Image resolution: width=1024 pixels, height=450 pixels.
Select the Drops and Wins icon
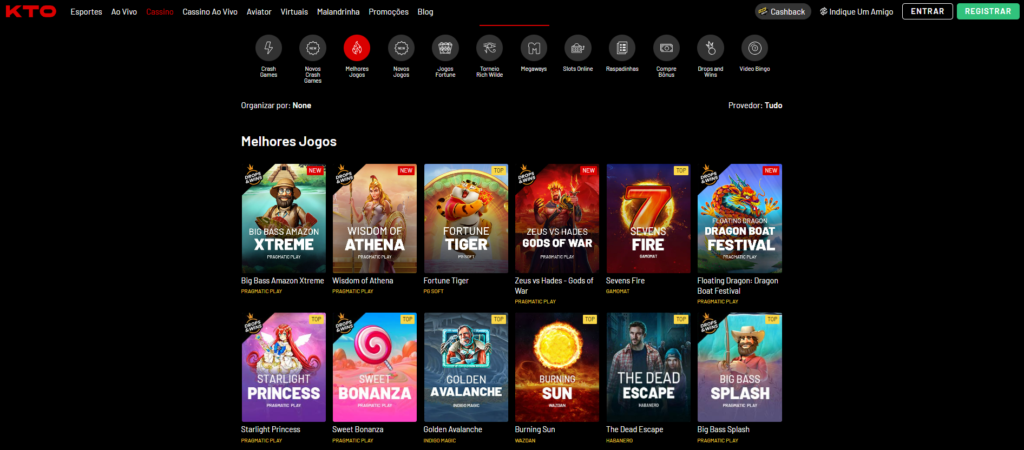pos(711,48)
